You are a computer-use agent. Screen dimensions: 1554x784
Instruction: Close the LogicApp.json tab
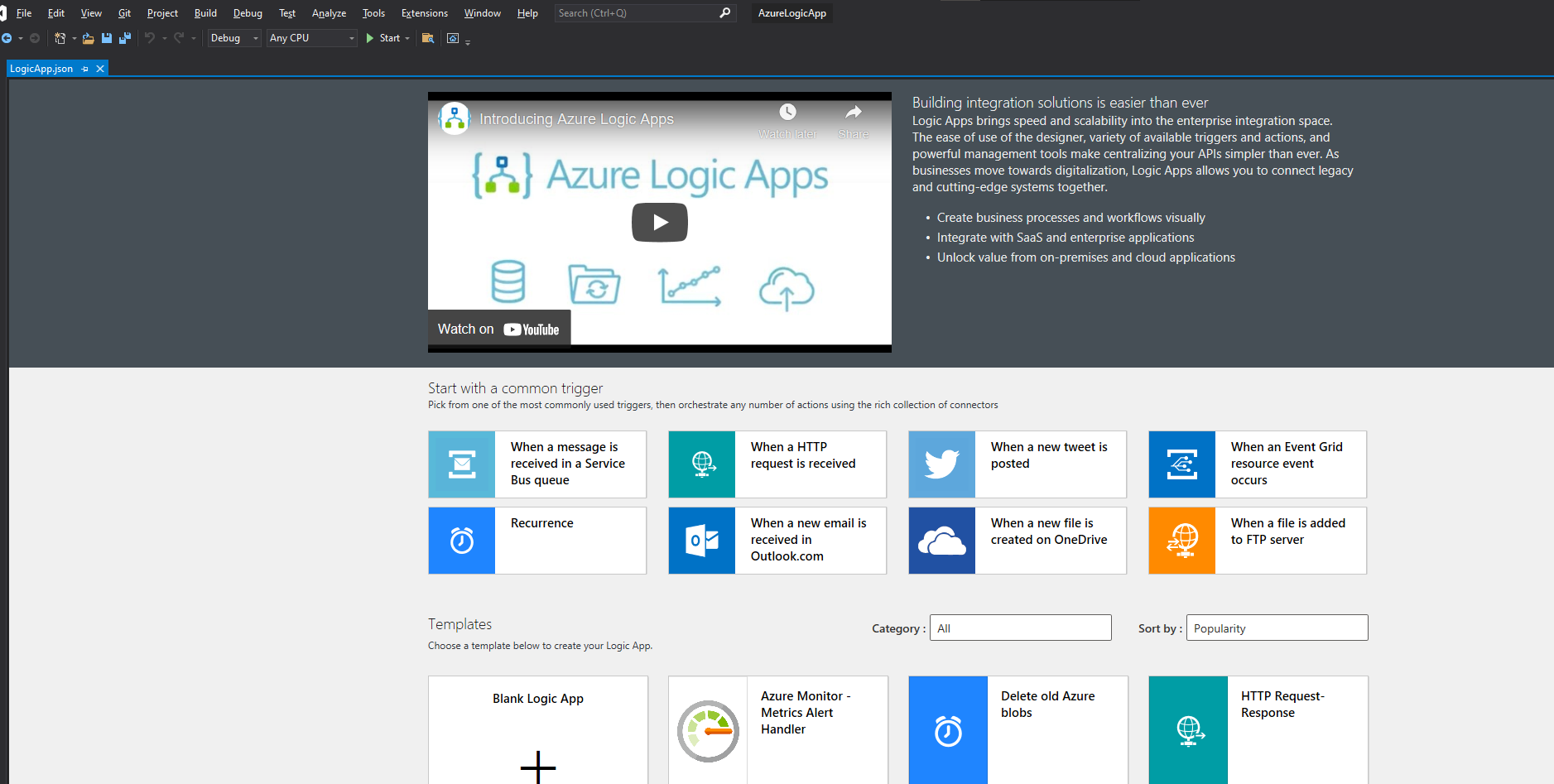pos(100,69)
